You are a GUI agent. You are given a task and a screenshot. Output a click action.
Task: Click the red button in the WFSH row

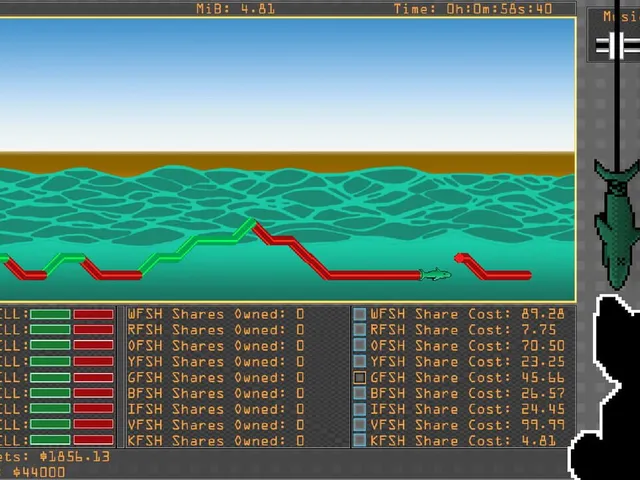coord(93,314)
